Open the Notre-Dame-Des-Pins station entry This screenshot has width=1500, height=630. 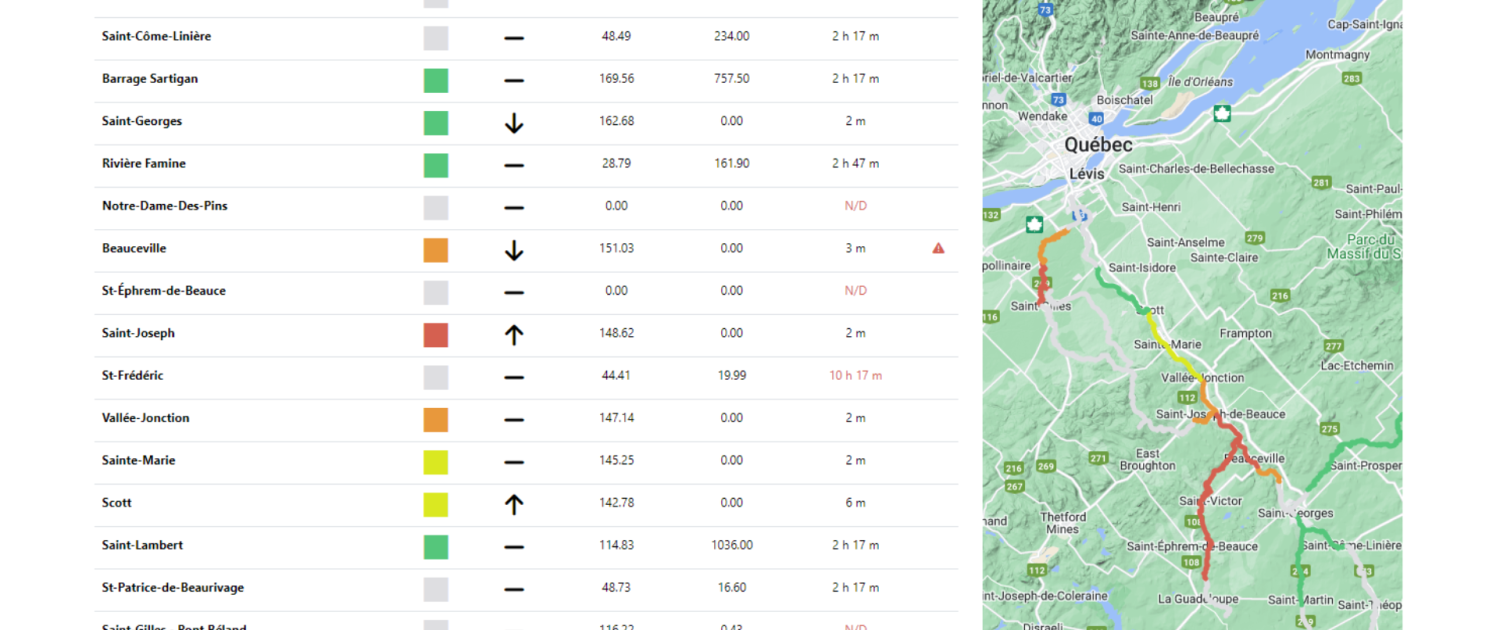[164, 206]
